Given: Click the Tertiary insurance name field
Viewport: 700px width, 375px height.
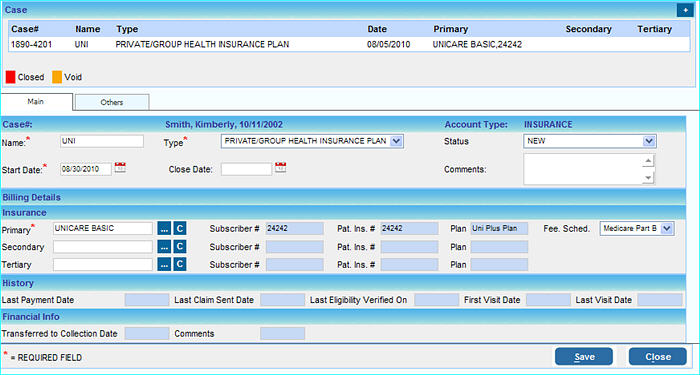Looking at the screenshot, I should click(103, 264).
